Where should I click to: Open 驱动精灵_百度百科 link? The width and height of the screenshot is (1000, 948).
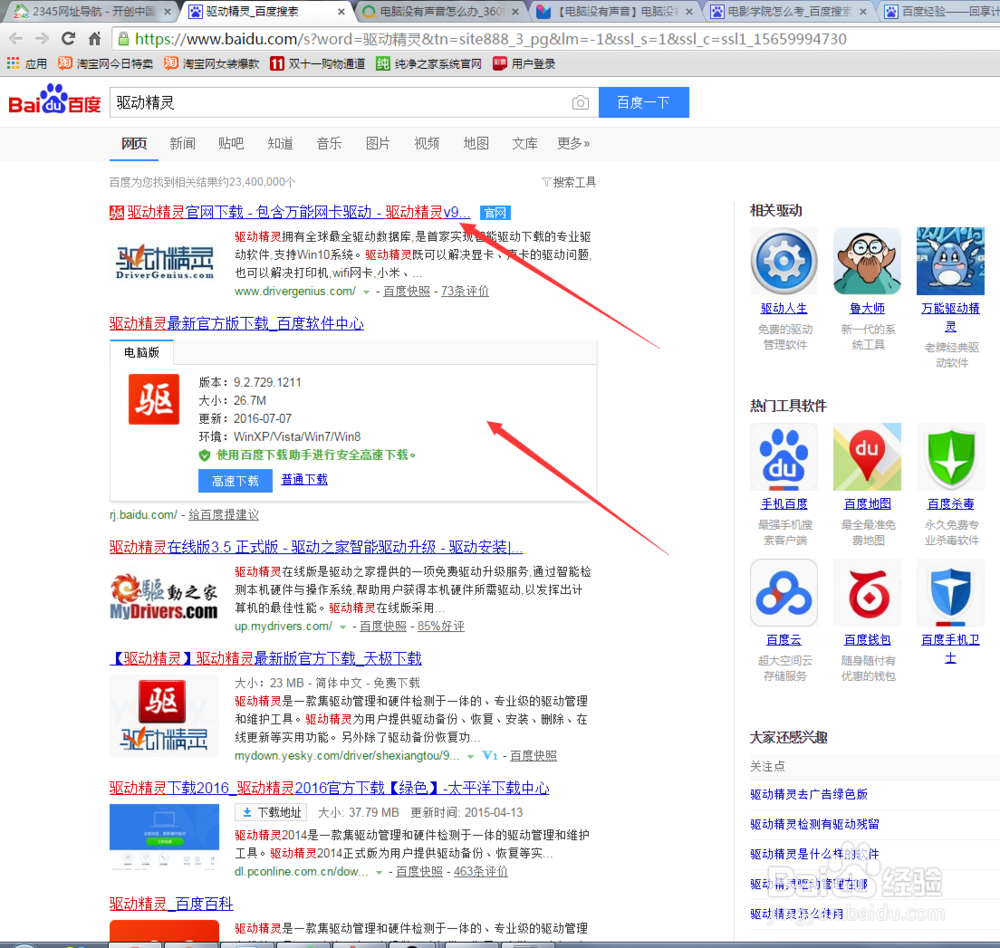point(171,904)
